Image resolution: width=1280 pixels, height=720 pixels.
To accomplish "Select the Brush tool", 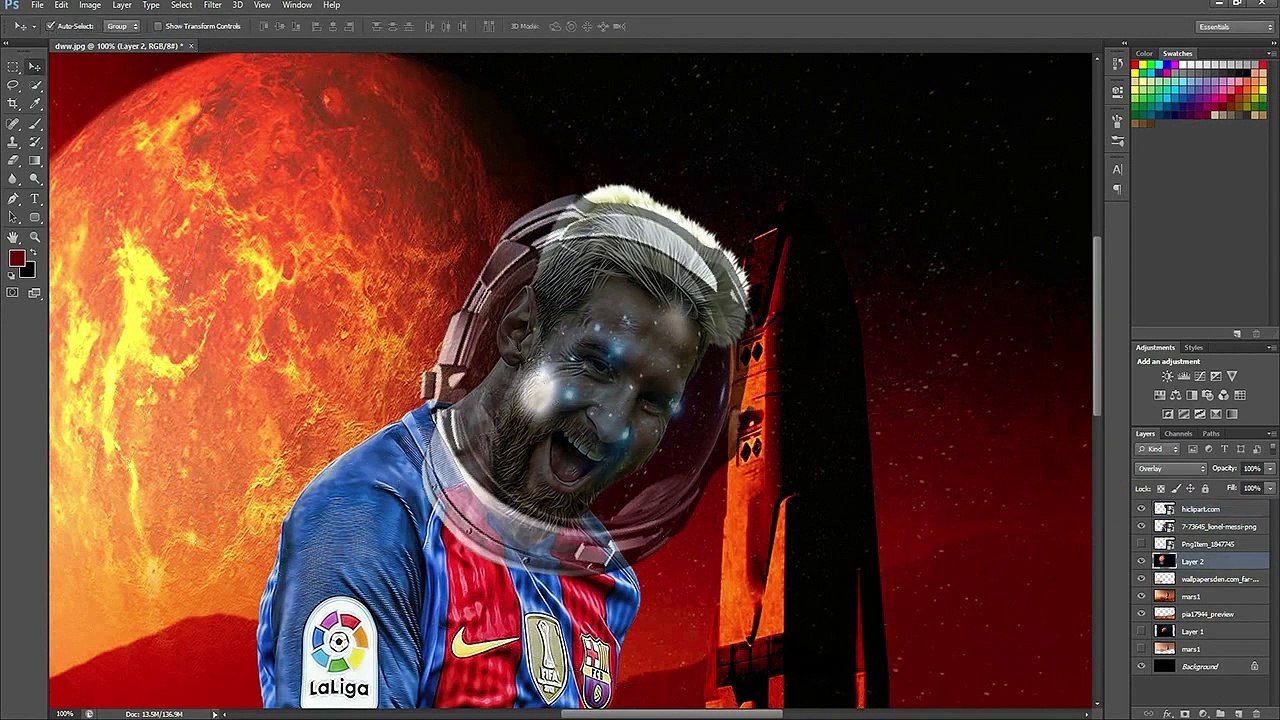I will pos(35,124).
